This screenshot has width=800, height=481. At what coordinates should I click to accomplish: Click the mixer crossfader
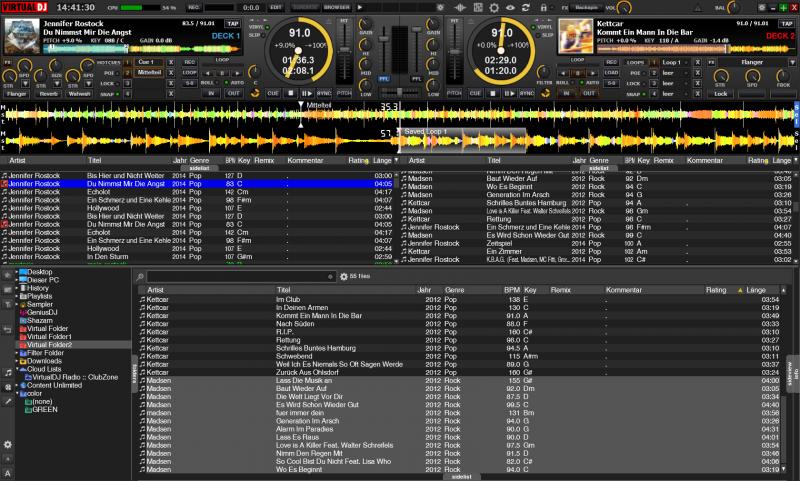point(399,91)
